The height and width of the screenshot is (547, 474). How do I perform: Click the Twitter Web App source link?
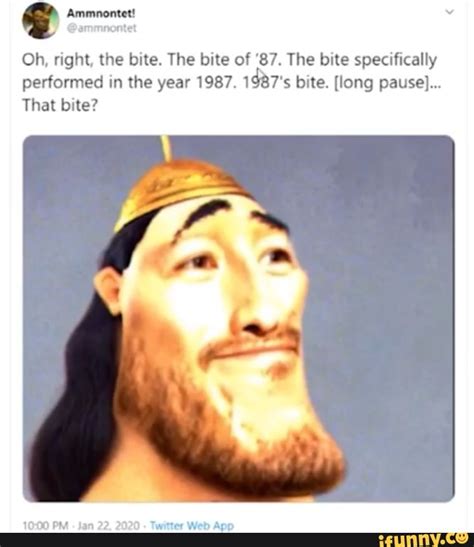pyautogui.click(x=192, y=525)
